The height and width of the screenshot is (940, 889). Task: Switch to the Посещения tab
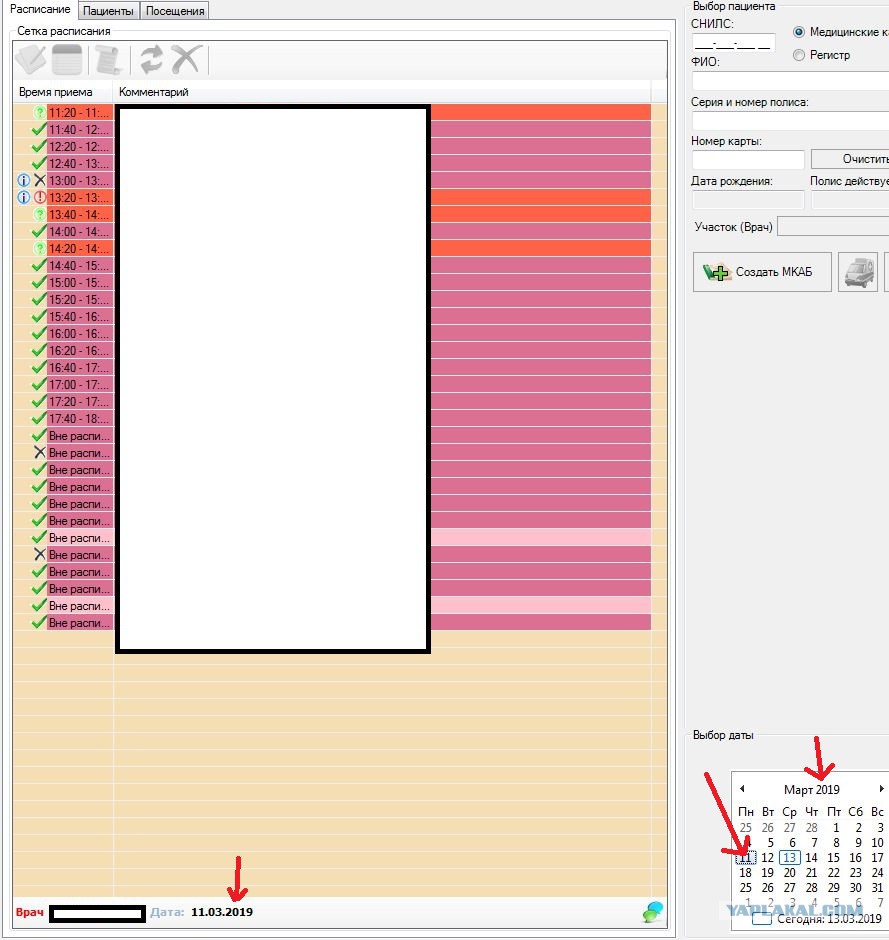(175, 11)
